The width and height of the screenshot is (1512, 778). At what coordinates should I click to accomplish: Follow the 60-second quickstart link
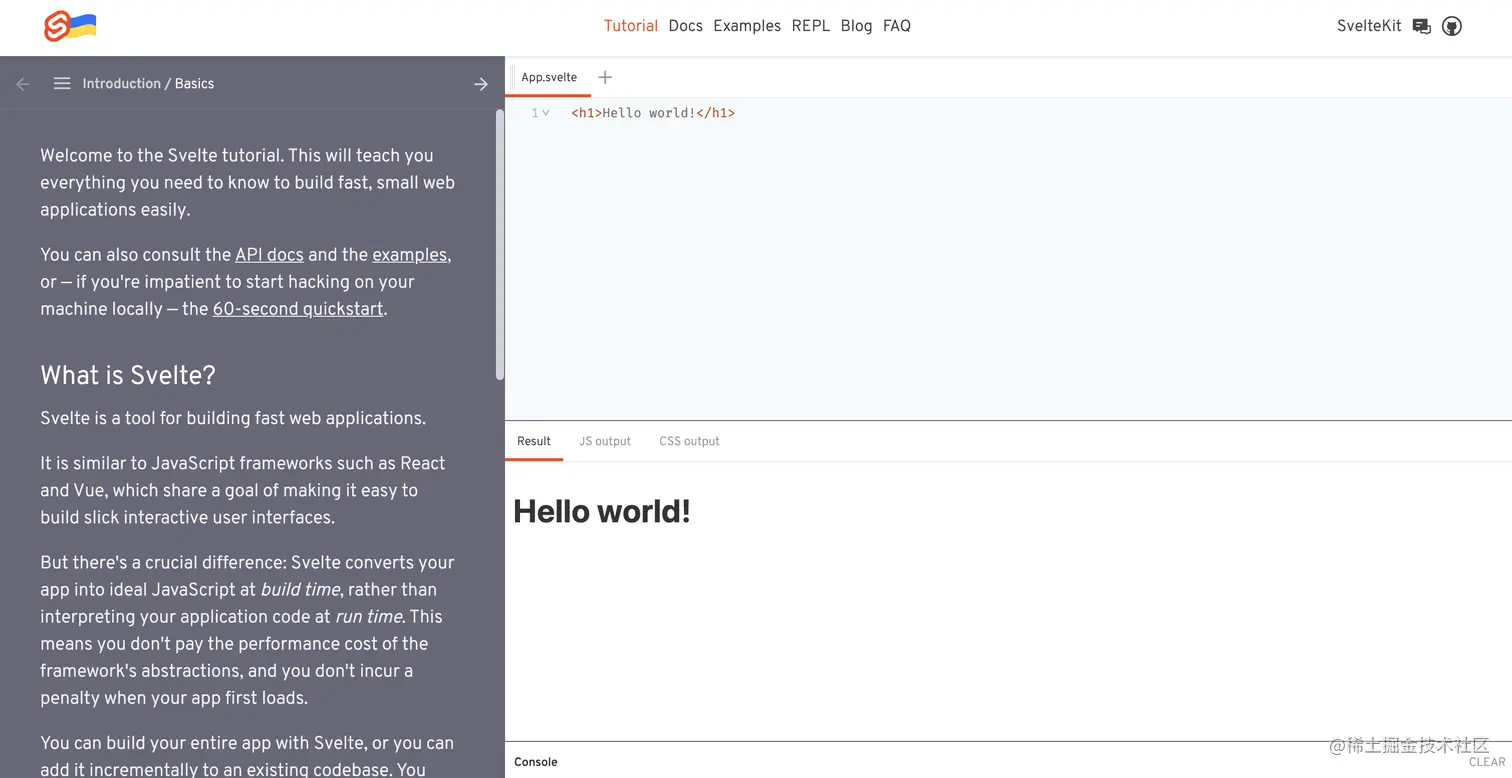[298, 309]
